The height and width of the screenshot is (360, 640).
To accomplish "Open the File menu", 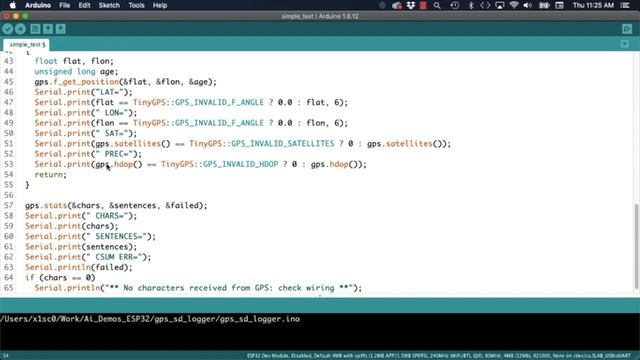I will (x=64, y=5).
